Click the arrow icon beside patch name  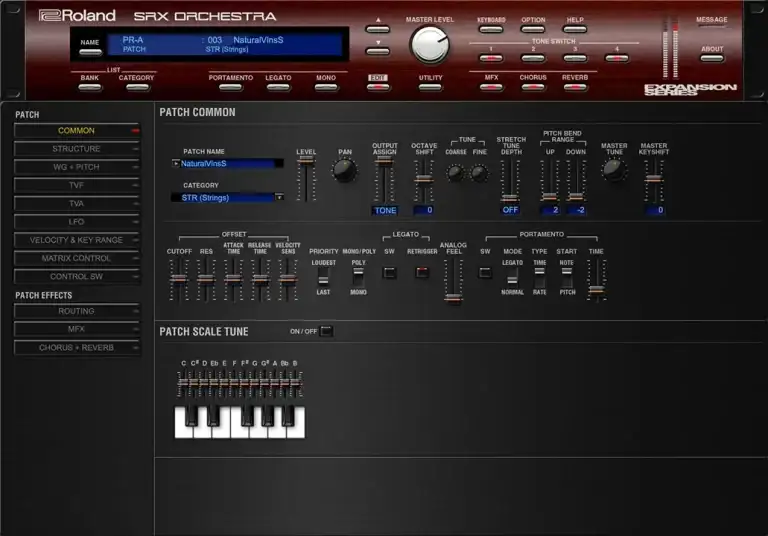point(175,163)
